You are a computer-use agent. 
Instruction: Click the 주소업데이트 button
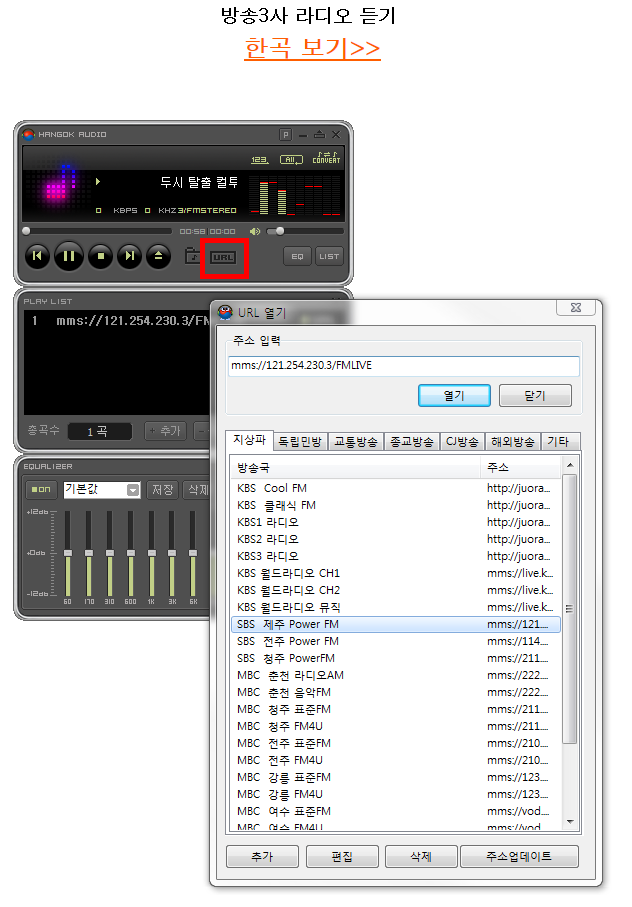(519, 857)
